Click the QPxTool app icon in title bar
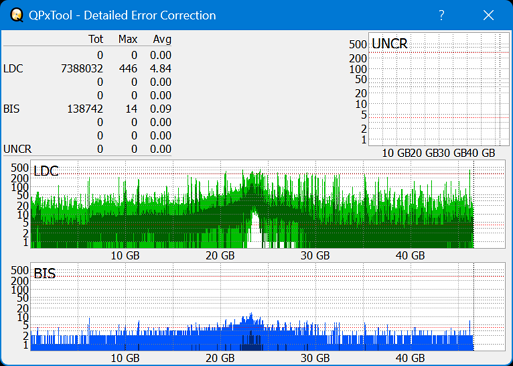This screenshot has height=366, width=513. coord(16,15)
